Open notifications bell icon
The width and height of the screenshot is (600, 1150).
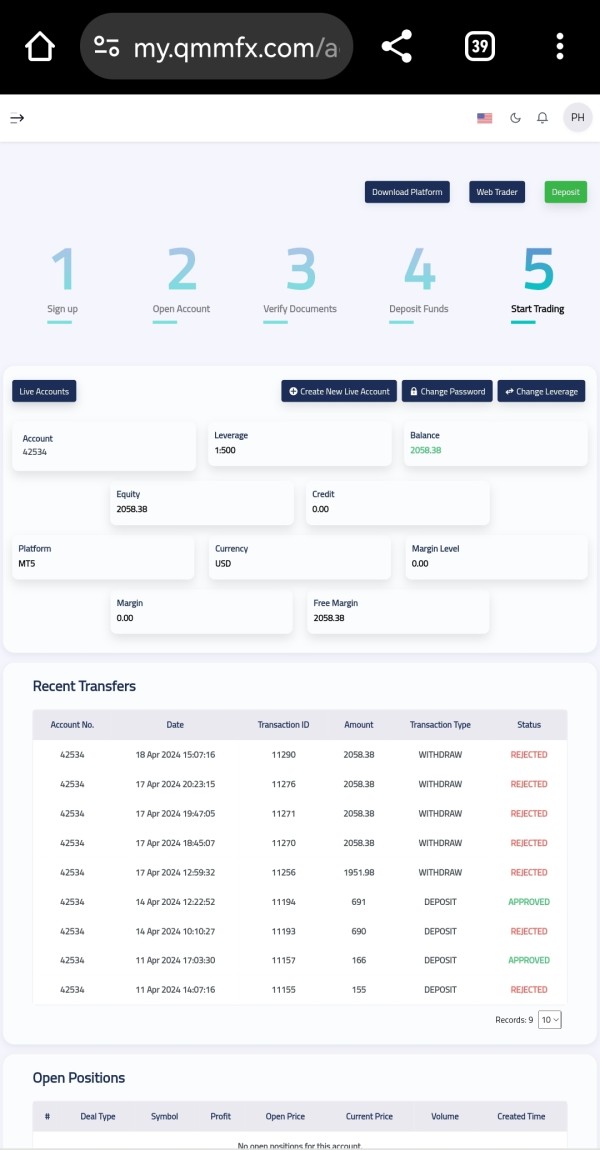point(543,117)
